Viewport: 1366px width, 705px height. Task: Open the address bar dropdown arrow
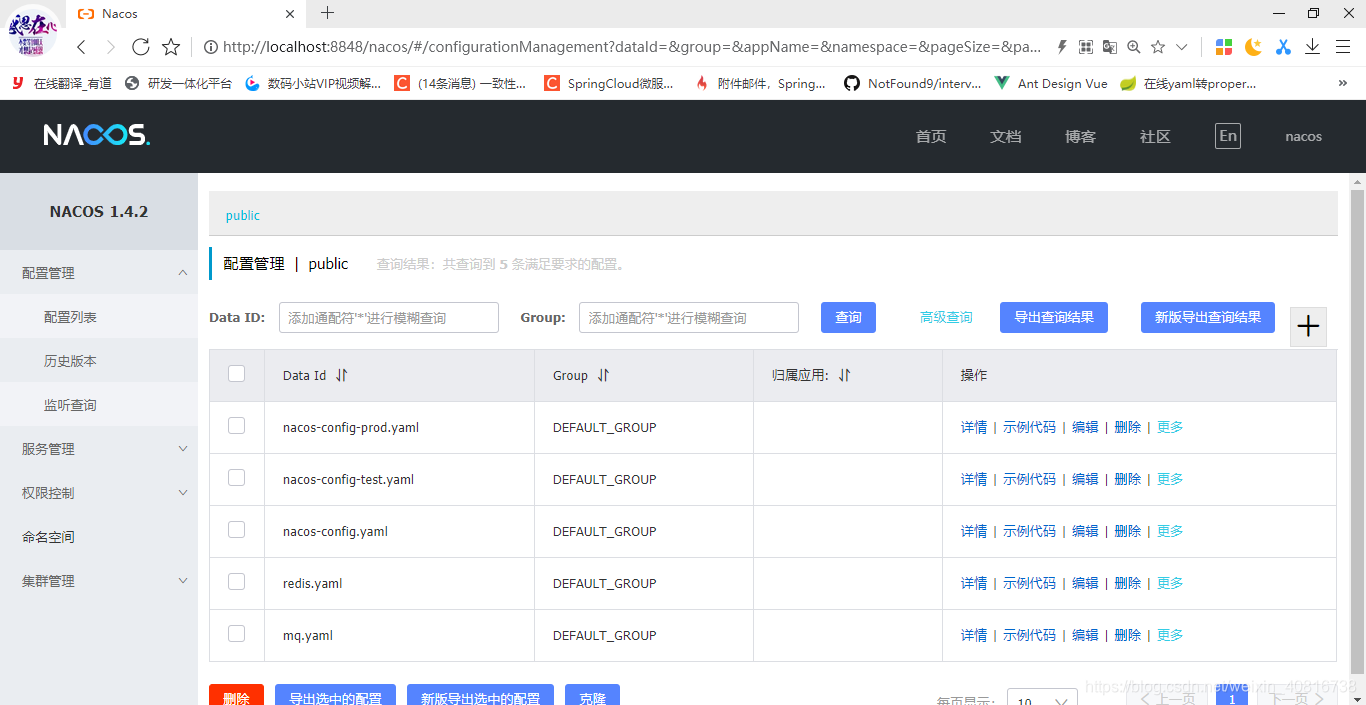click(1182, 47)
